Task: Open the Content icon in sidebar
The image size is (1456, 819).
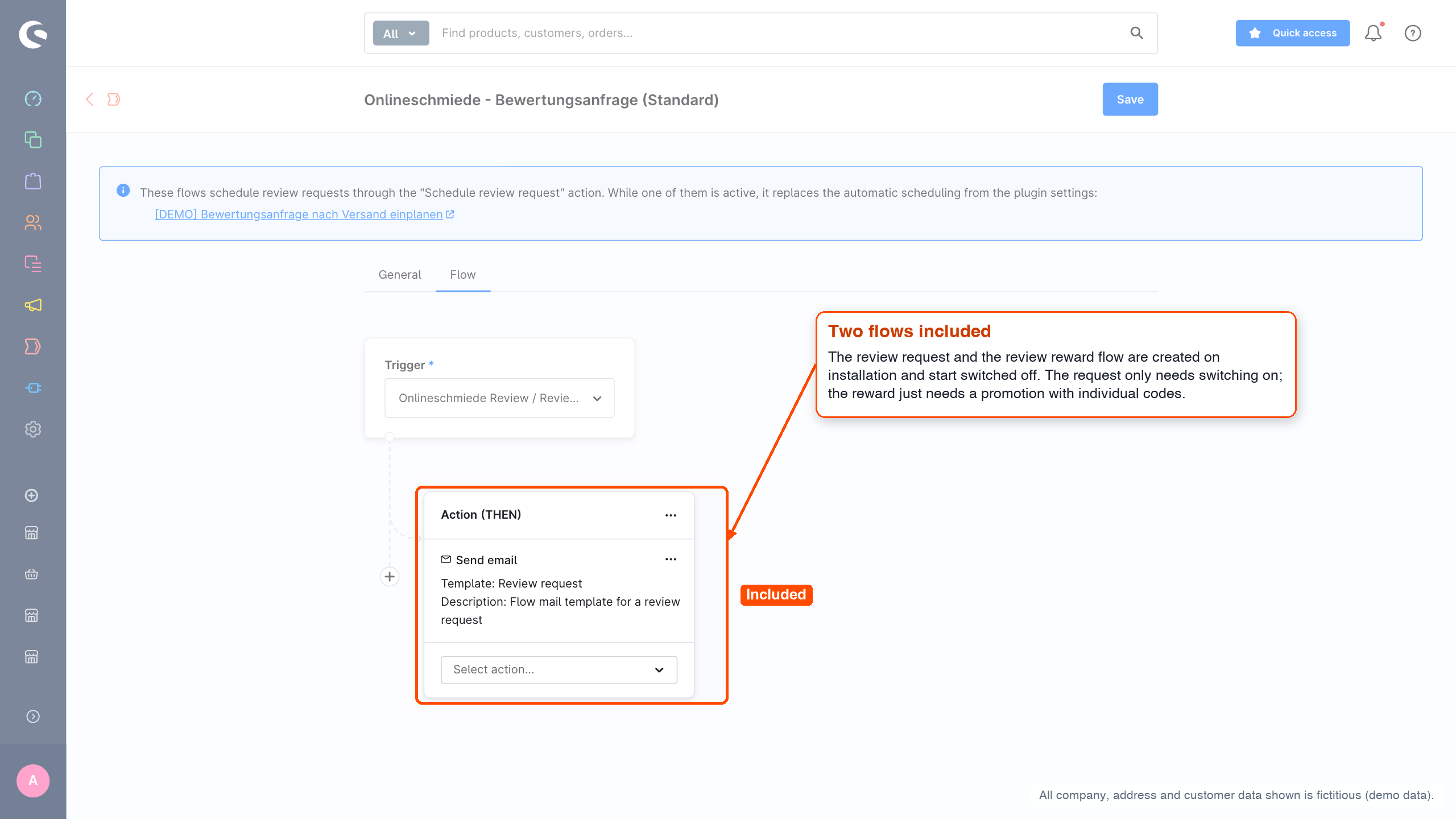Action: click(x=33, y=264)
